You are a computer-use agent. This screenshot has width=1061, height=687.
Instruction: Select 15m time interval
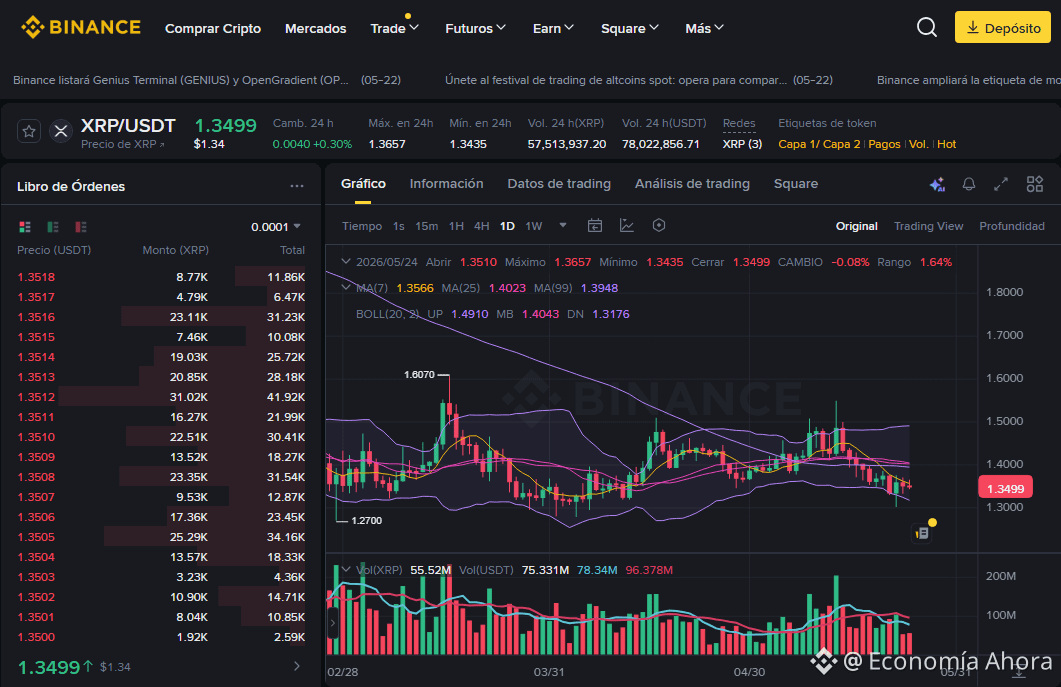point(426,226)
